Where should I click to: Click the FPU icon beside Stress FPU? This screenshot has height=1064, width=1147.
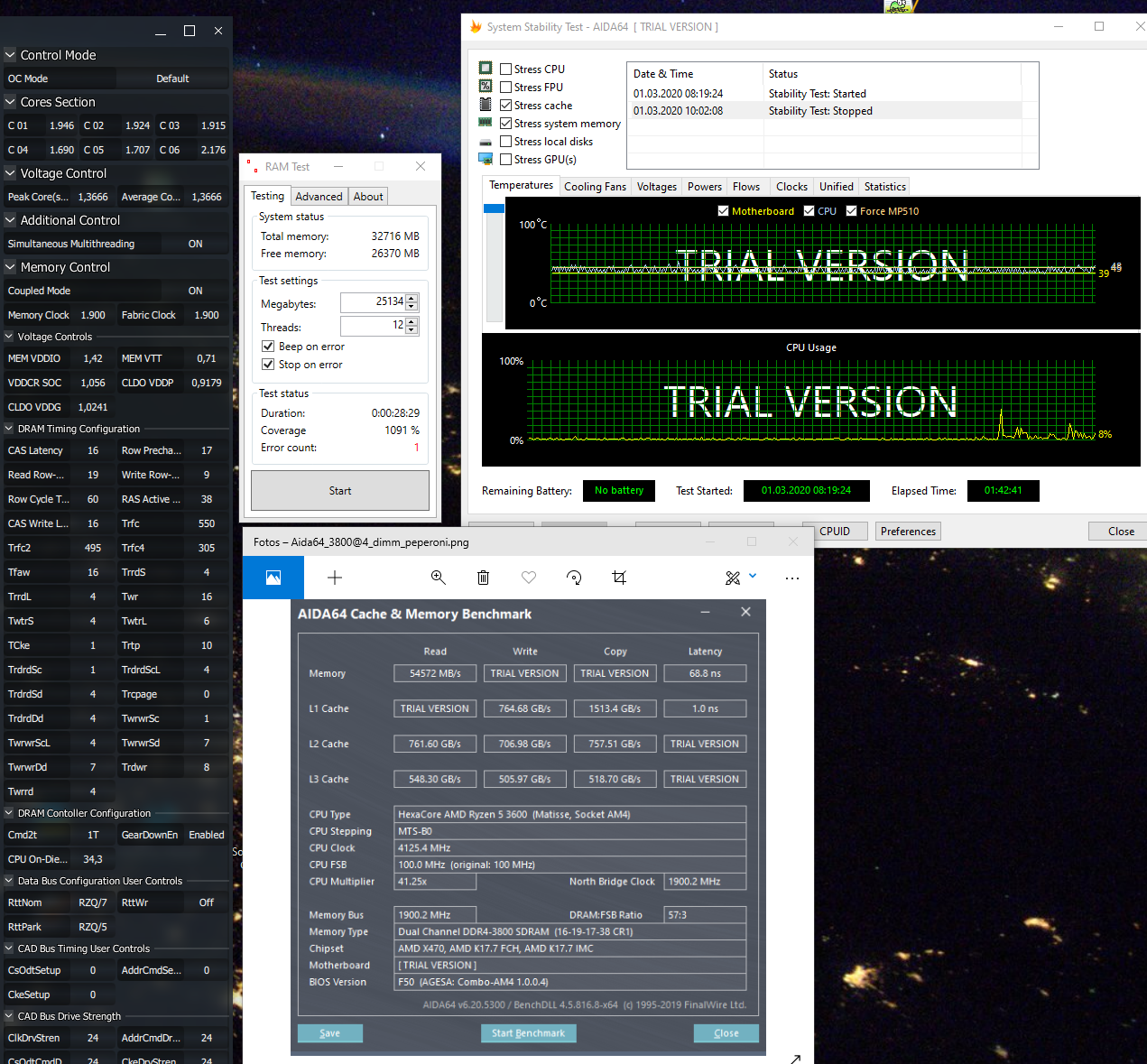[x=486, y=87]
